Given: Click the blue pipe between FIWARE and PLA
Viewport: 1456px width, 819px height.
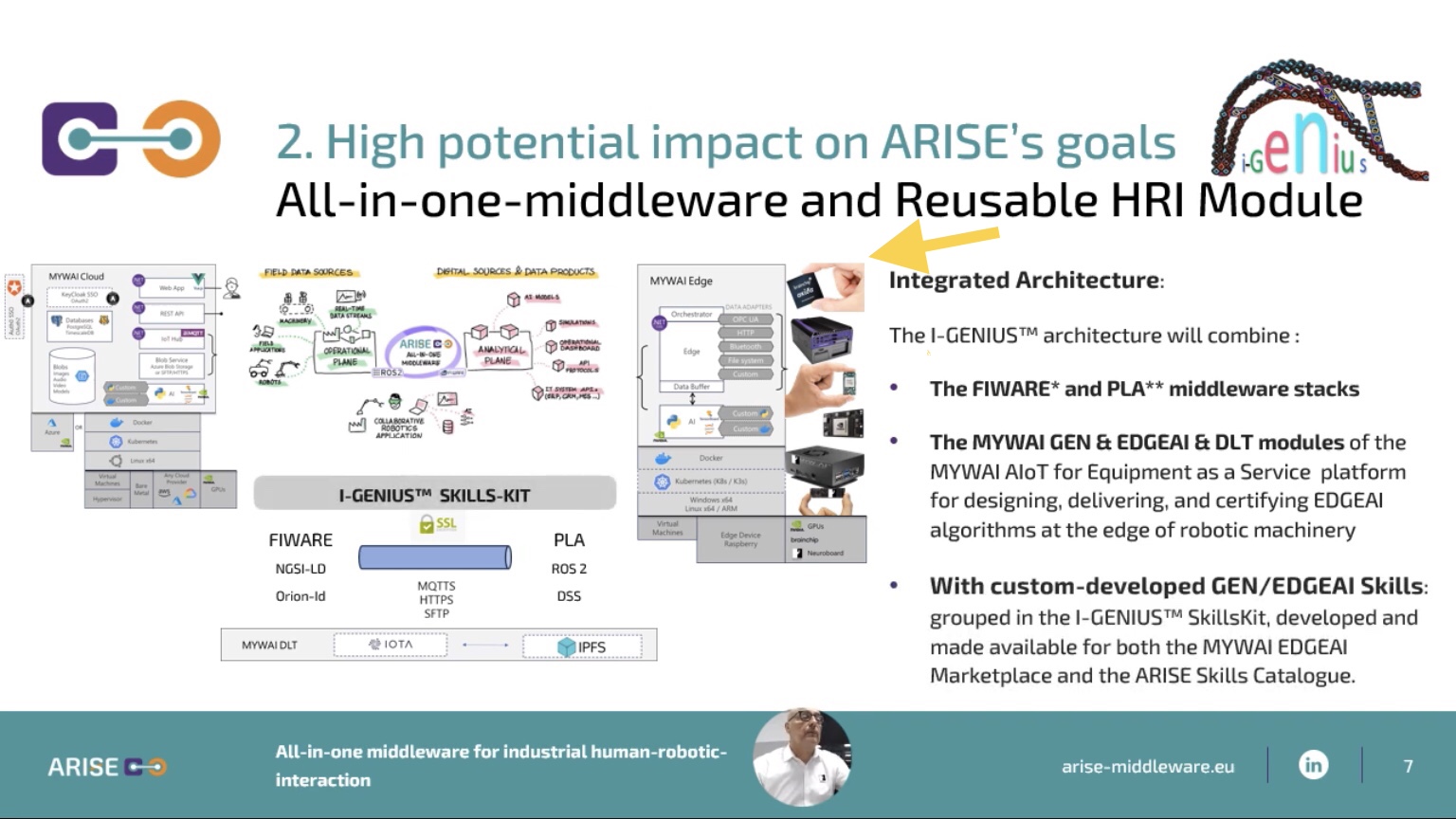Looking at the screenshot, I should coord(434,557).
